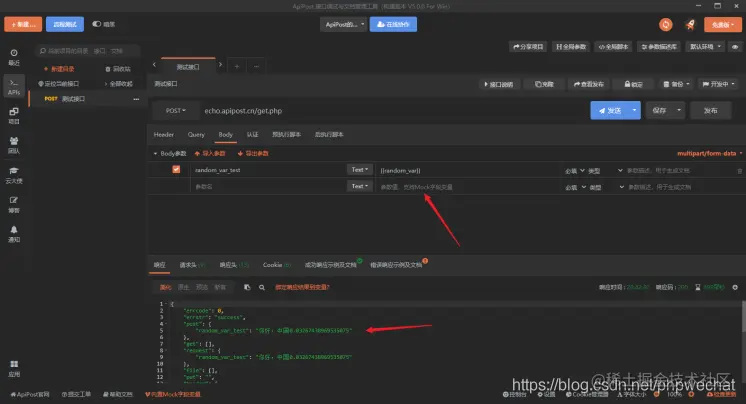Click the rocket icon at top right
The height and width of the screenshot is (404, 746).
(x=690, y=24)
